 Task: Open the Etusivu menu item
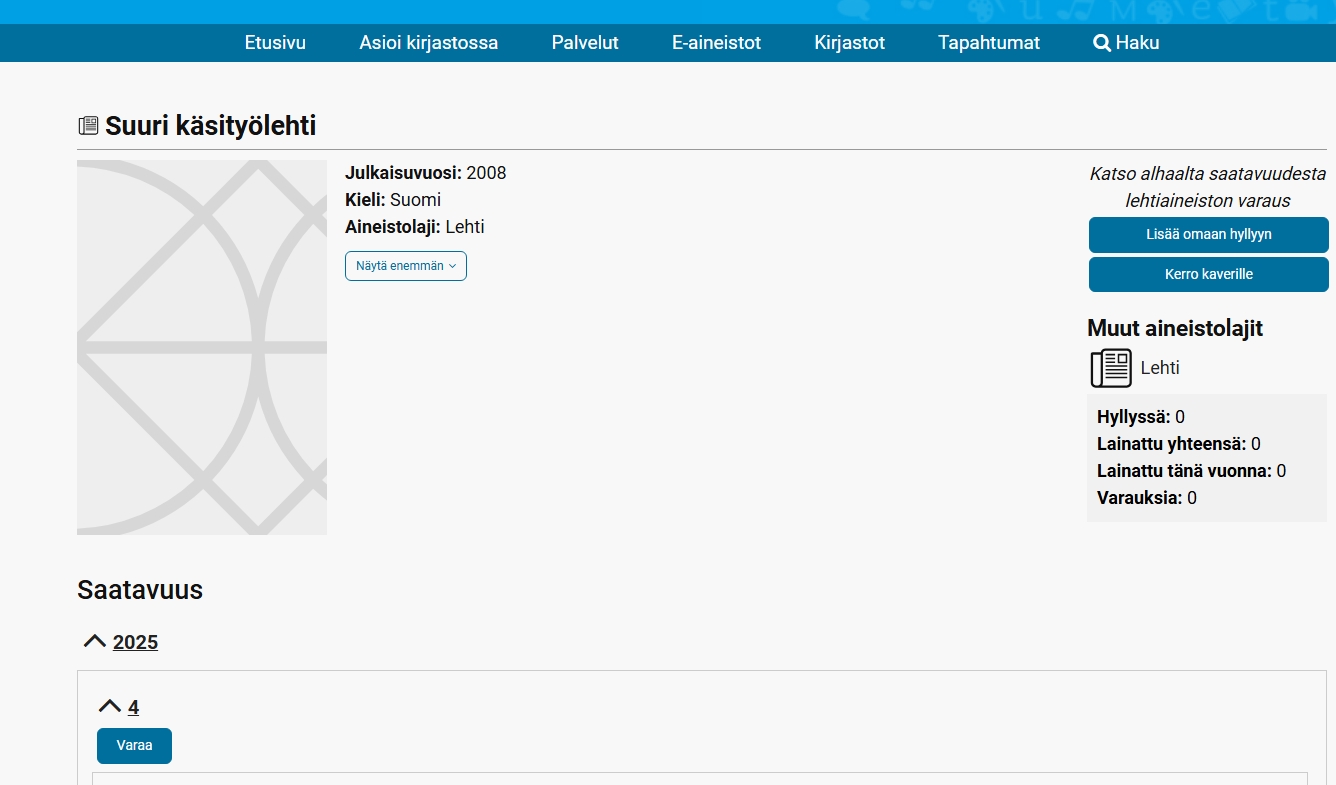click(x=275, y=43)
